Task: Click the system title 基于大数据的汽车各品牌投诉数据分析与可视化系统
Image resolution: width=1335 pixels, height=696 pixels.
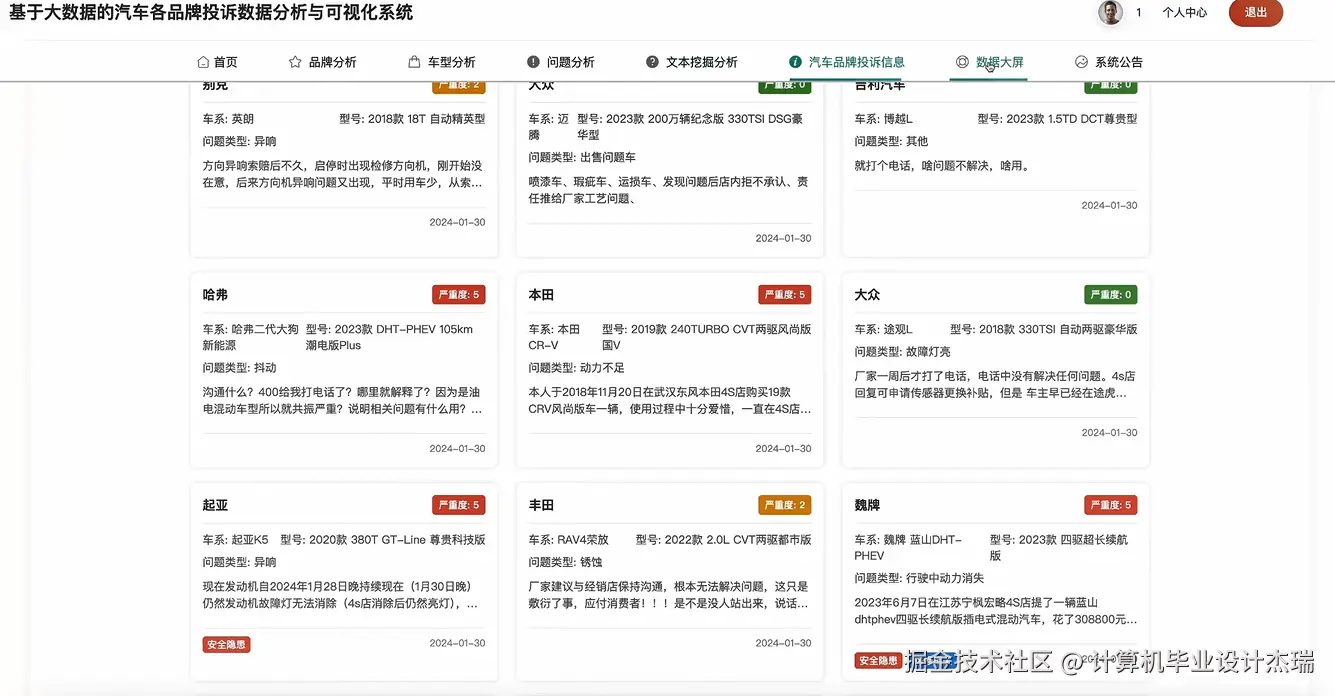Action: click(x=211, y=13)
